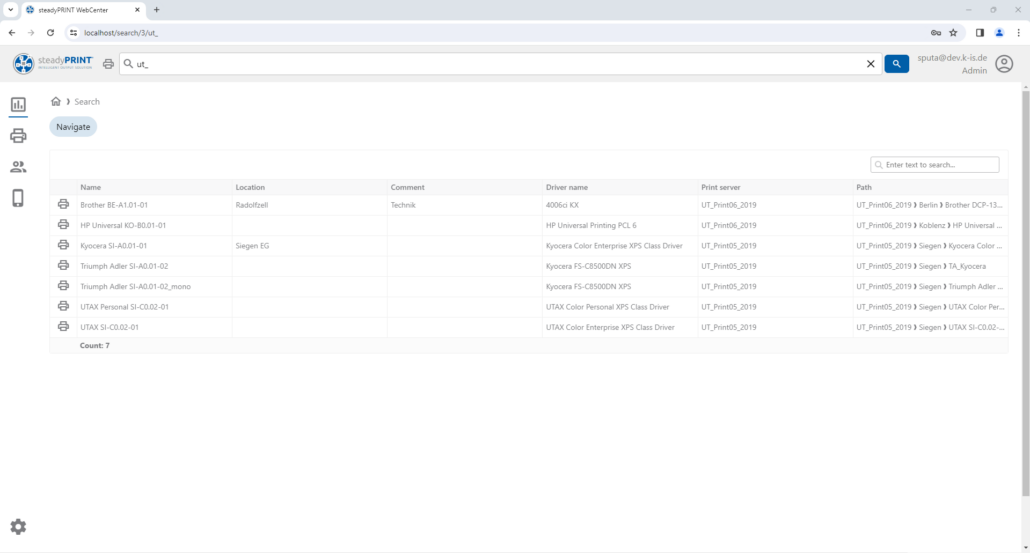Click the page vertical scrollbar
The image size is (1030, 553).
click(1025, 294)
